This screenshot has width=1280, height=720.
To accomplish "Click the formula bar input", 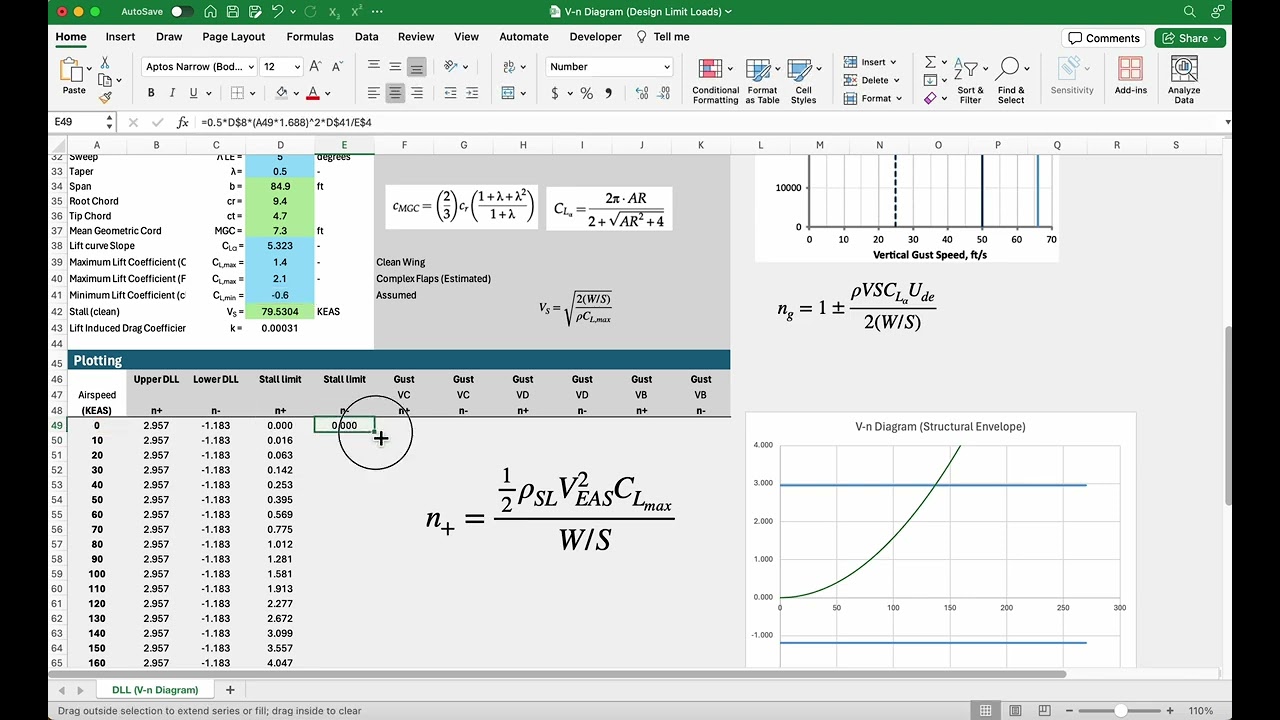I will point(710,122).
